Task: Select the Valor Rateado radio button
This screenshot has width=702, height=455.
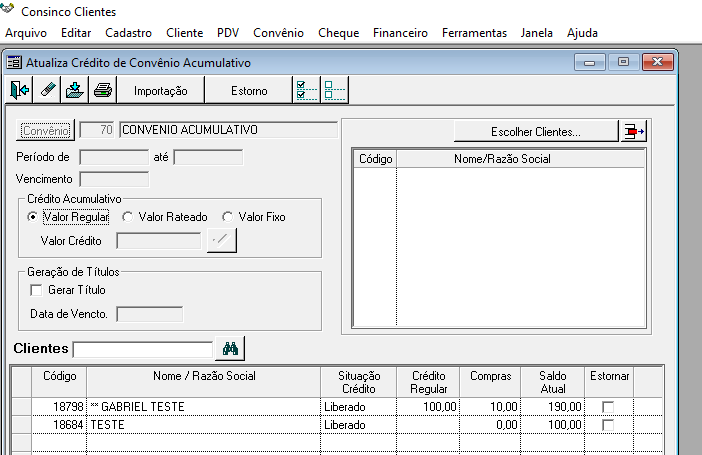Action: tap(128, 217)
